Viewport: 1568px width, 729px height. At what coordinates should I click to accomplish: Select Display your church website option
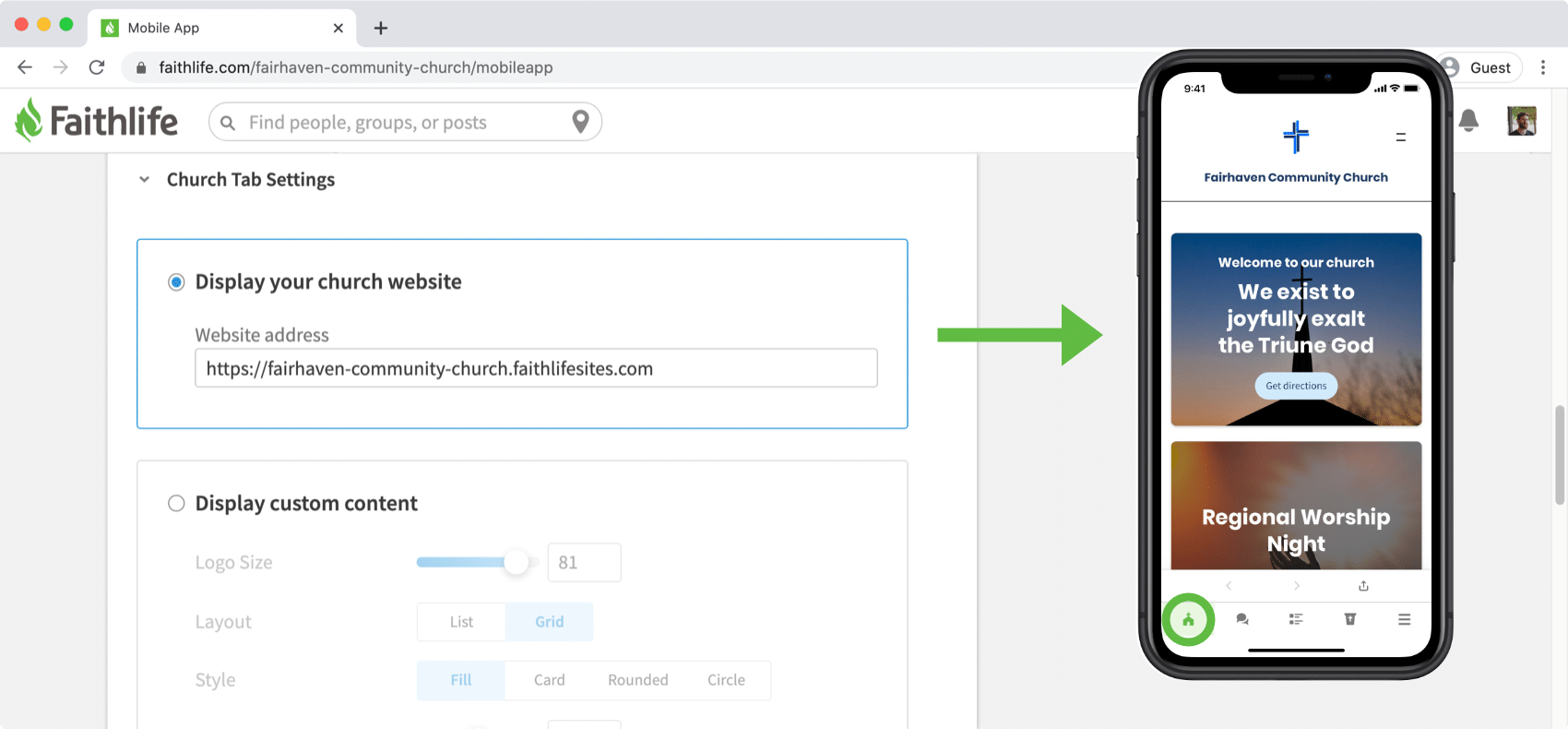point(176,282)
